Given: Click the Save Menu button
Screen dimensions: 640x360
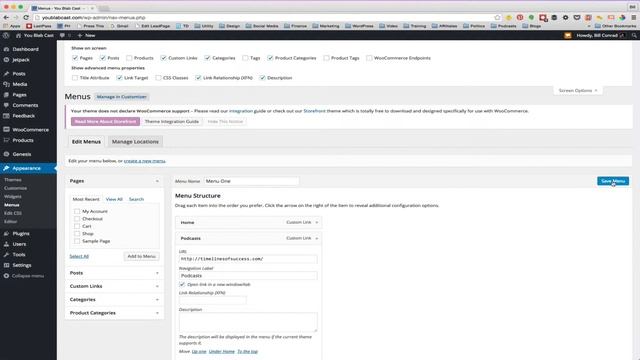Looking at the screenshot, I should coord(613,181).
